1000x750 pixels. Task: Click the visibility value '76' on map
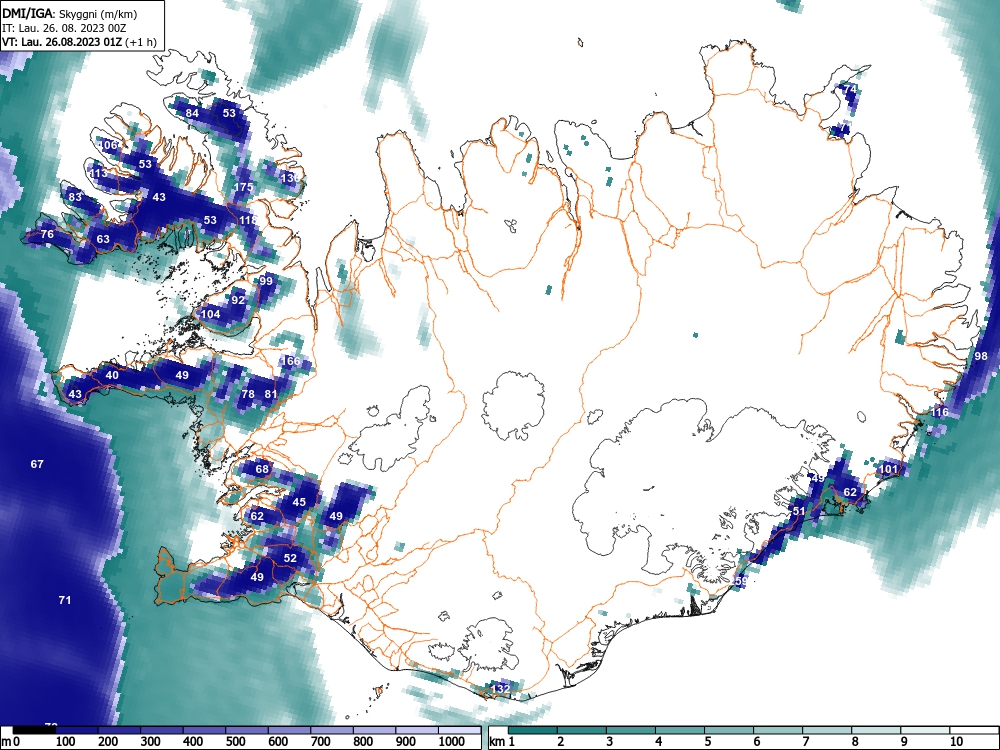pos(47,234)
